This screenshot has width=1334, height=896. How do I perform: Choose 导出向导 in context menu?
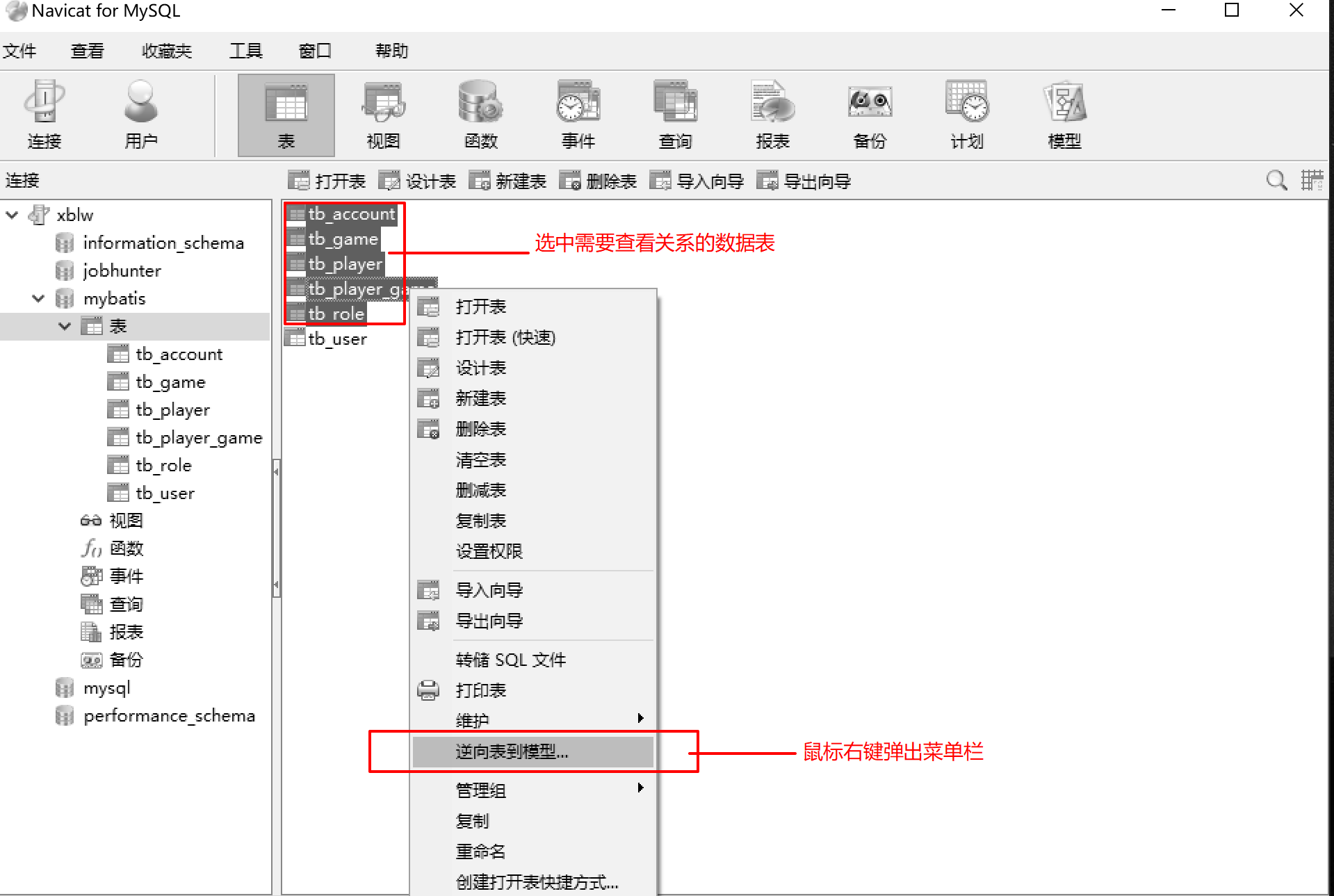(533, 621)
